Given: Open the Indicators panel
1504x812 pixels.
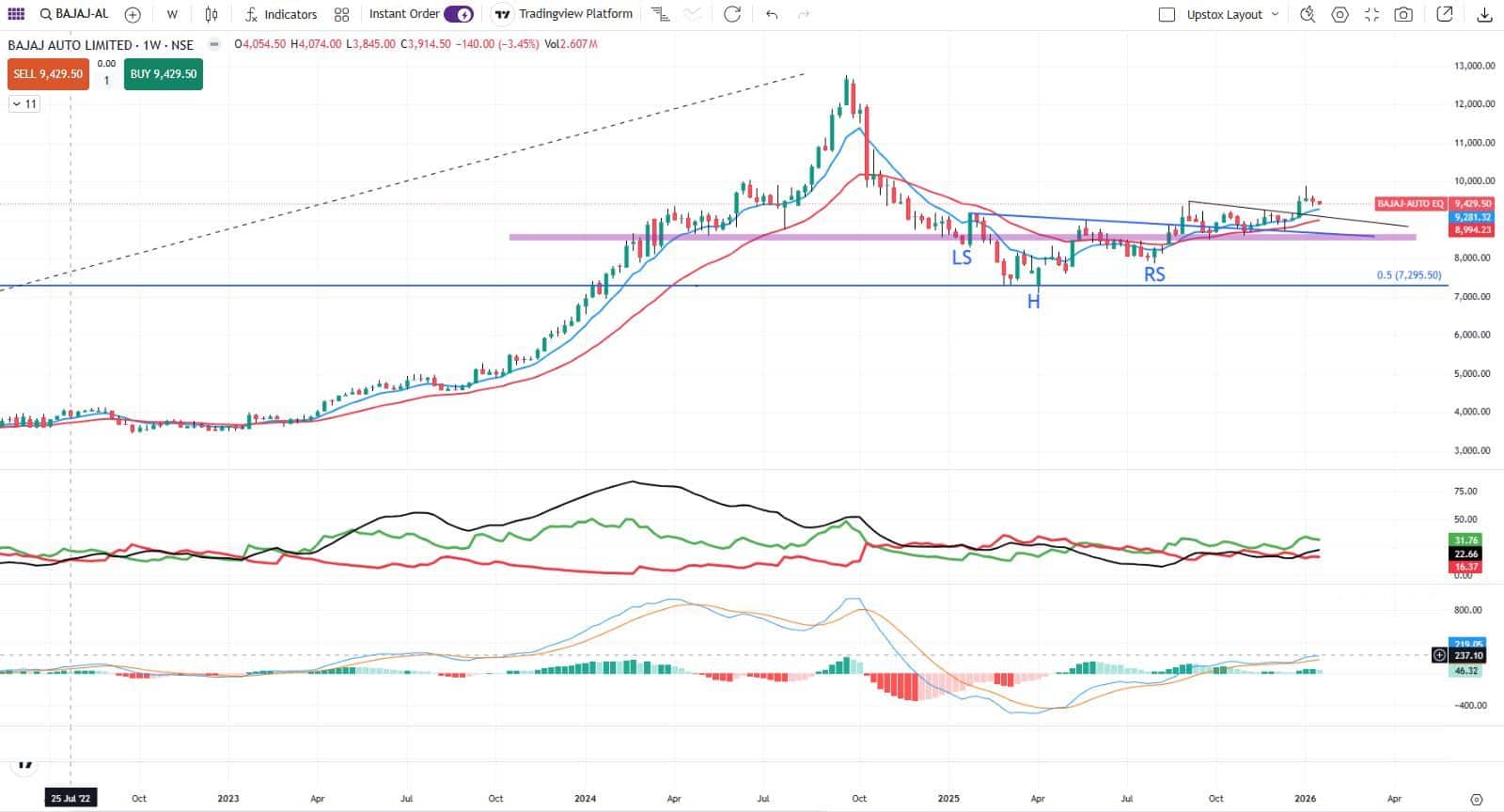Looking at the screenshot, I should (281, 14).
